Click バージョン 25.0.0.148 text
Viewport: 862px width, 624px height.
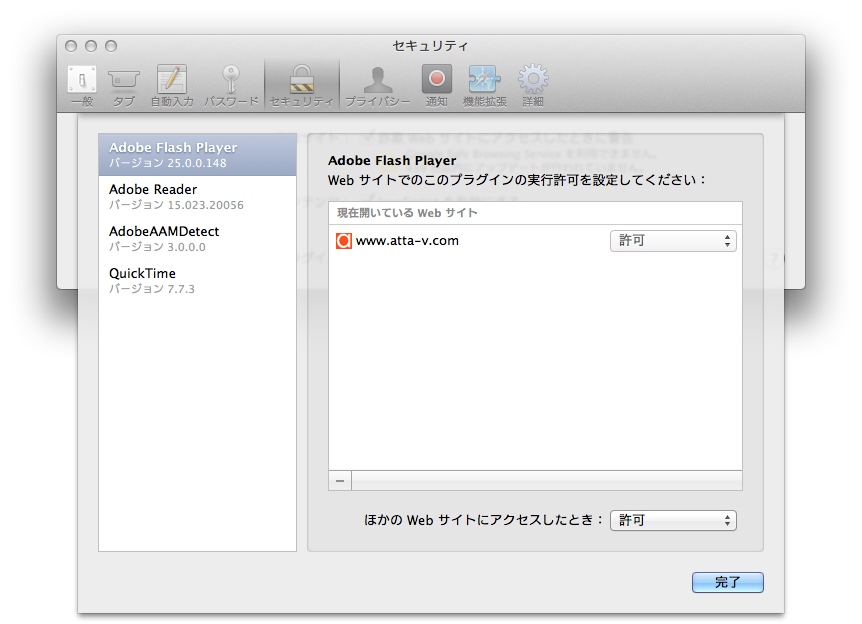[x=168, y=163]
